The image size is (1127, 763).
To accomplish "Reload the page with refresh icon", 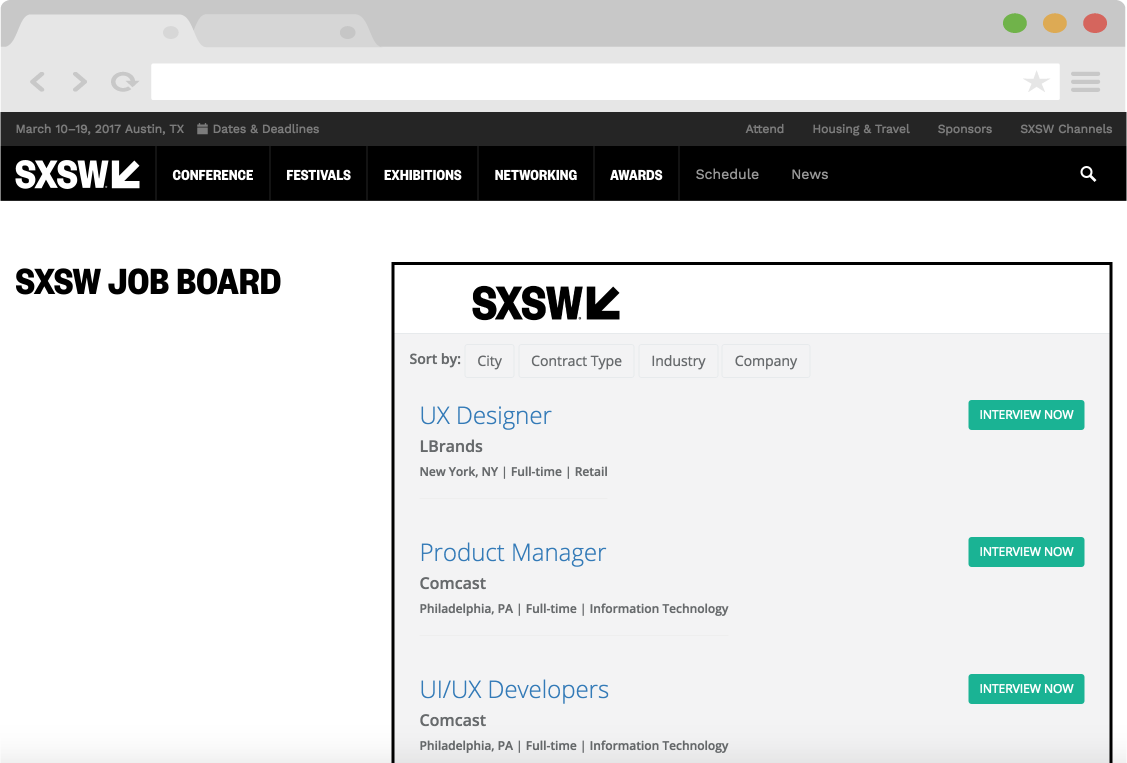I will 124,82.
